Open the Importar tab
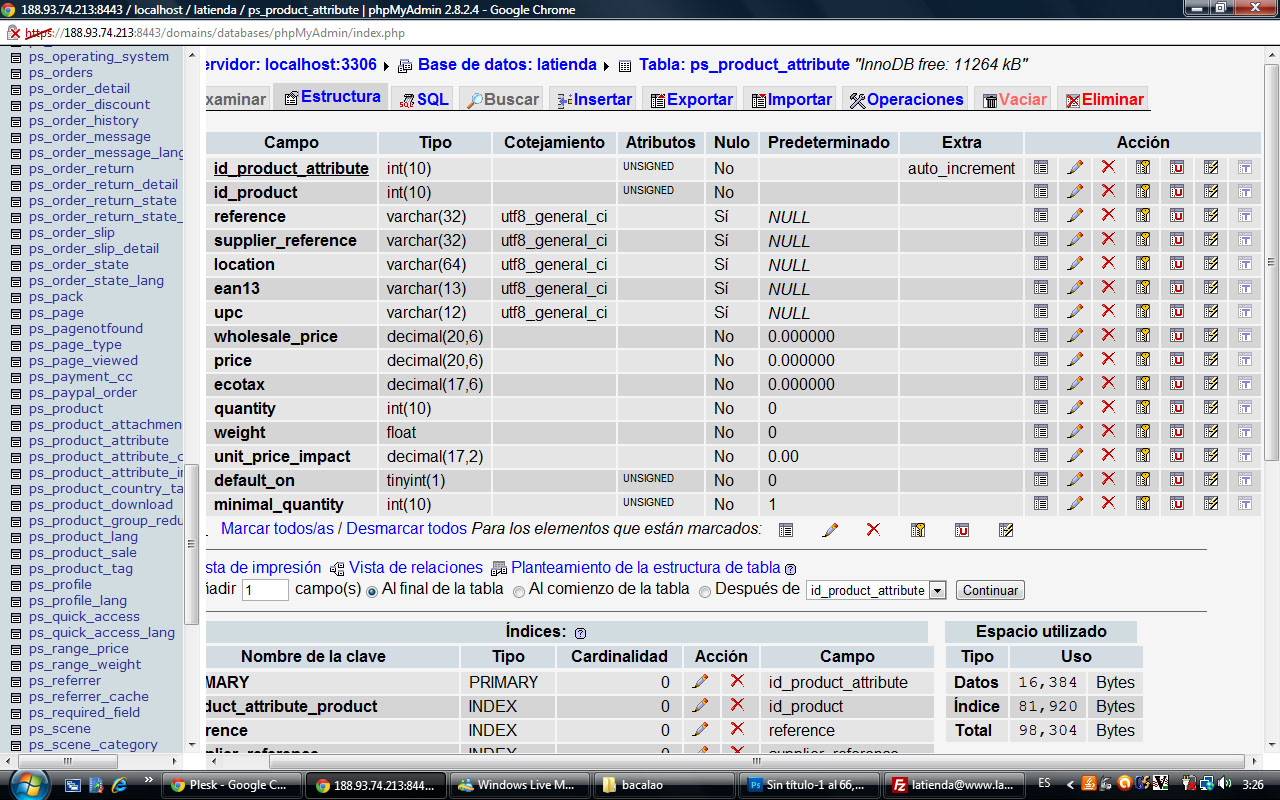This screenshot has height=800, width=1280. (x=791, y=99)
